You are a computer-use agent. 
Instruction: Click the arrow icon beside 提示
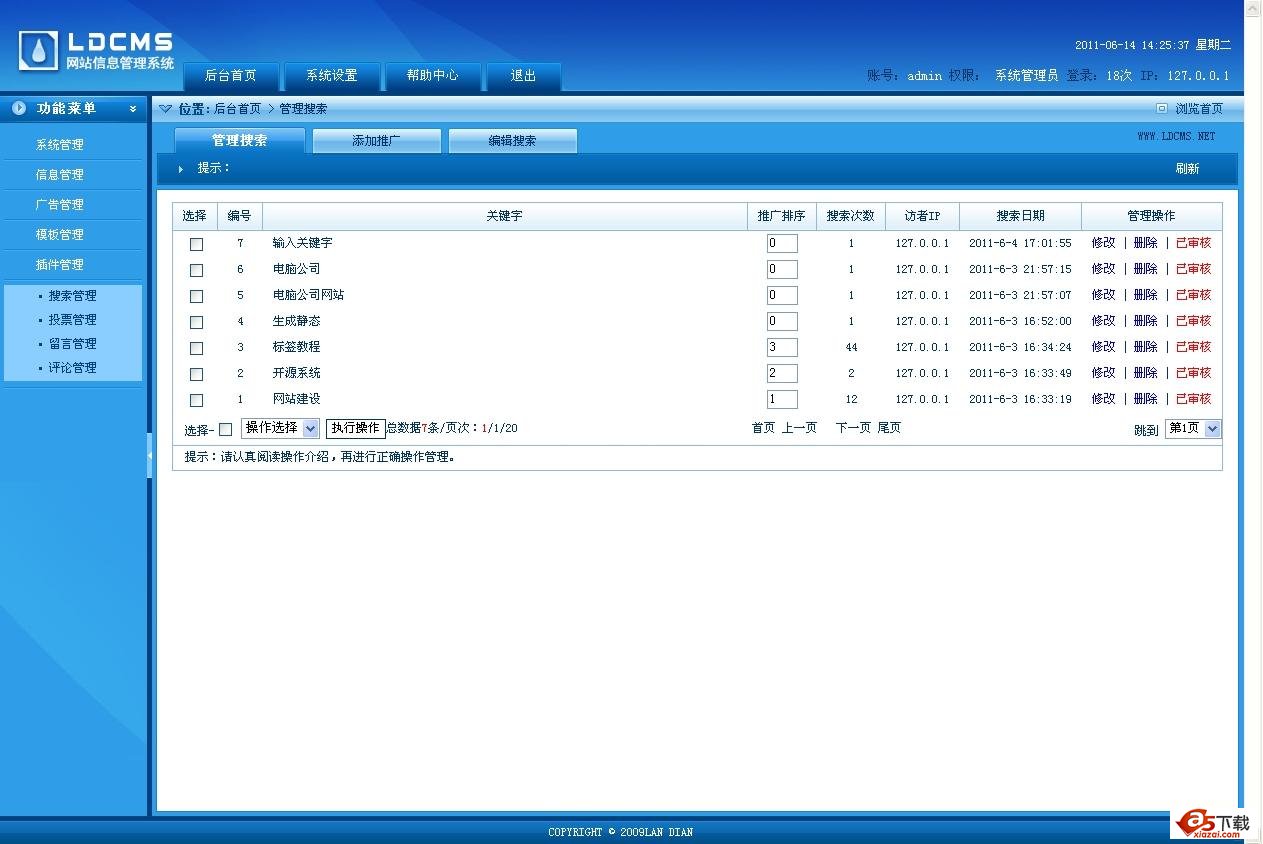pyautogui.click(x=181, y=169)
